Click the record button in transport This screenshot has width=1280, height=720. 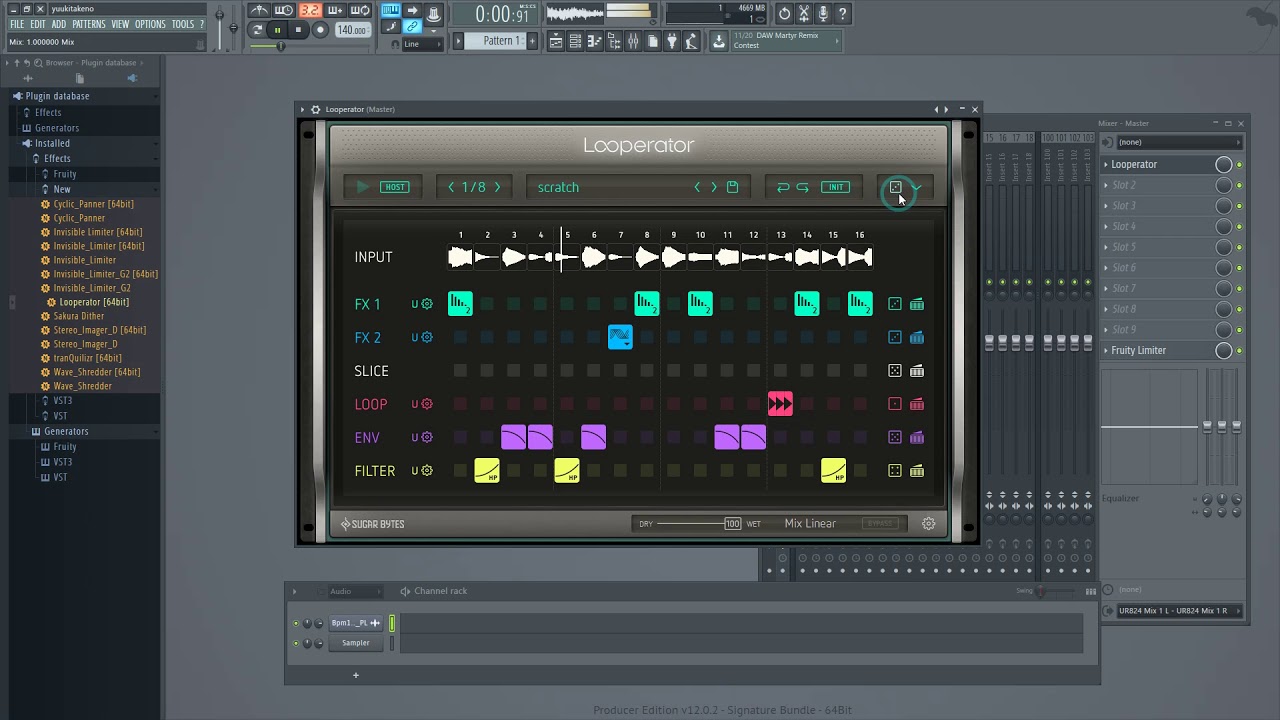pyautogui.click(x=320, y=30)
